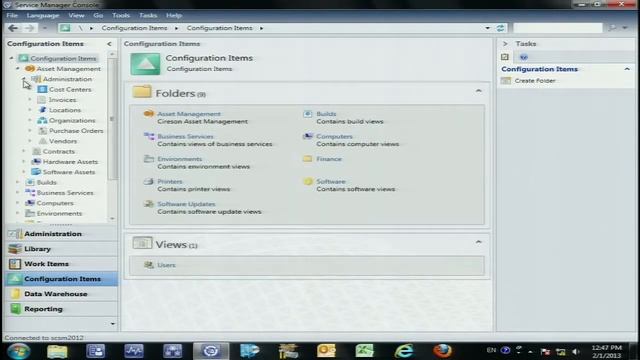Click the Users view icon

(x=149, y=265)
